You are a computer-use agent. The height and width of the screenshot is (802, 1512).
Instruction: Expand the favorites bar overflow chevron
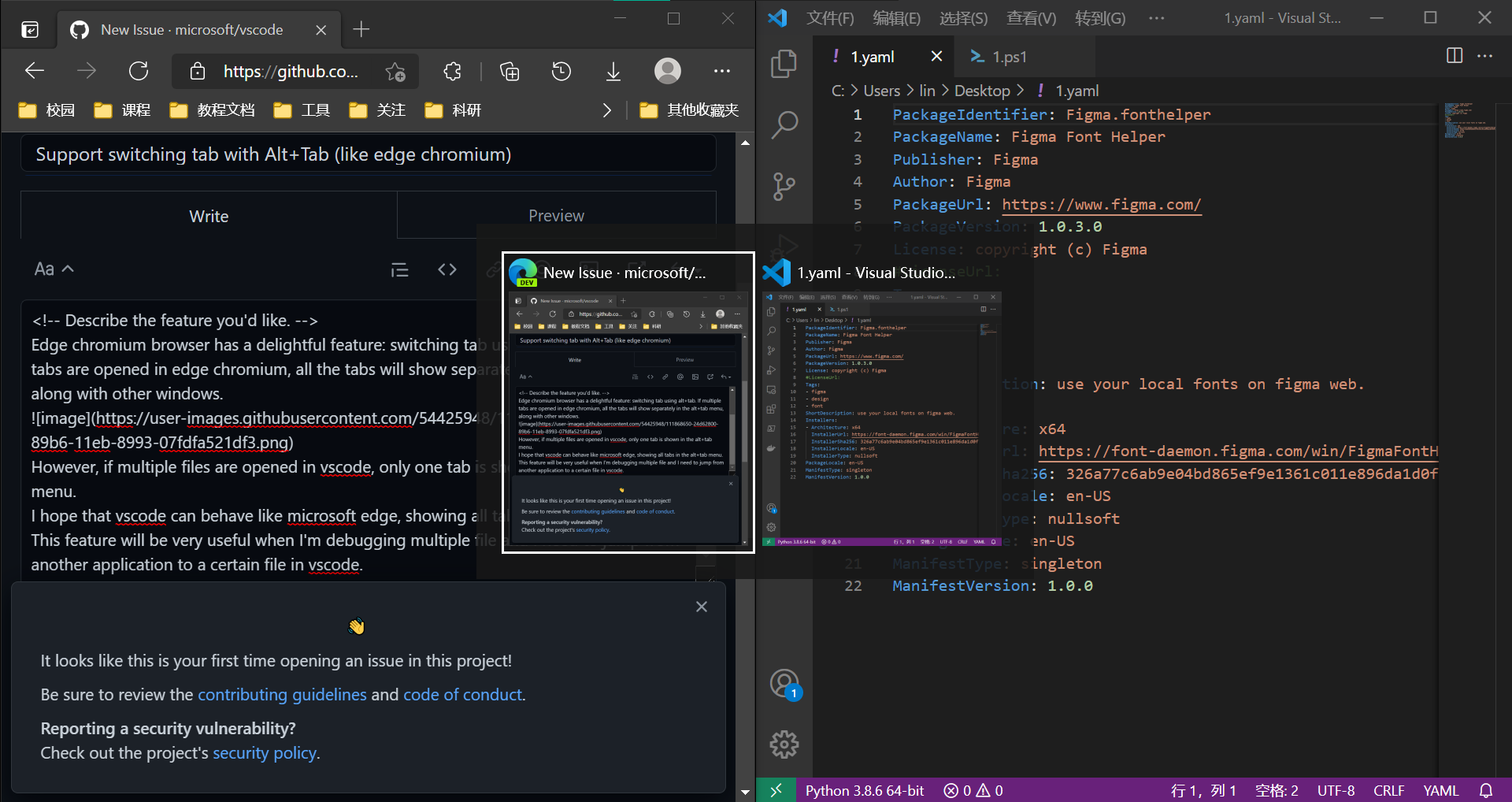point(606,110)
